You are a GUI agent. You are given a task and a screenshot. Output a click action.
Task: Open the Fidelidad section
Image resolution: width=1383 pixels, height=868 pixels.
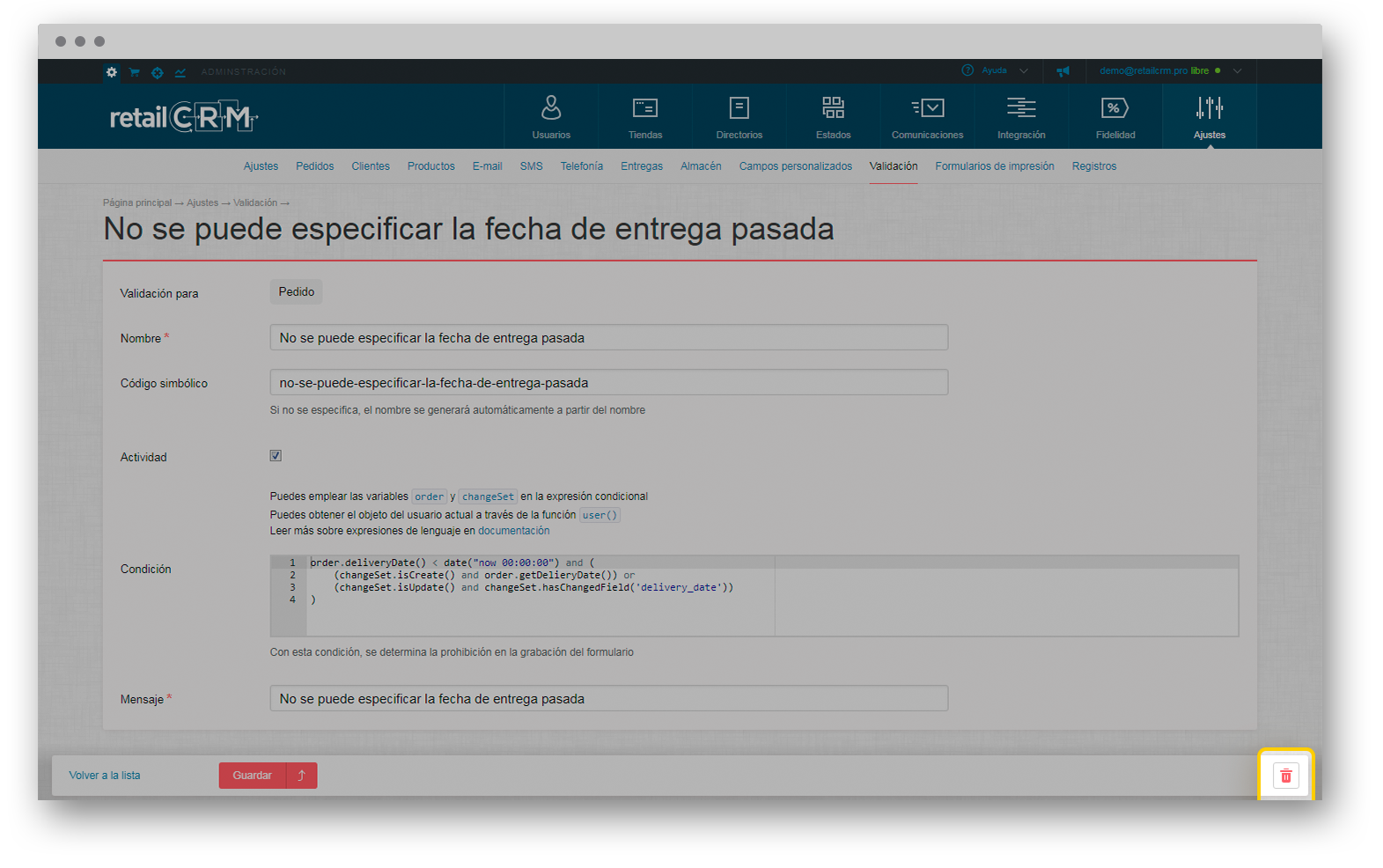[x=1115, y=117]
